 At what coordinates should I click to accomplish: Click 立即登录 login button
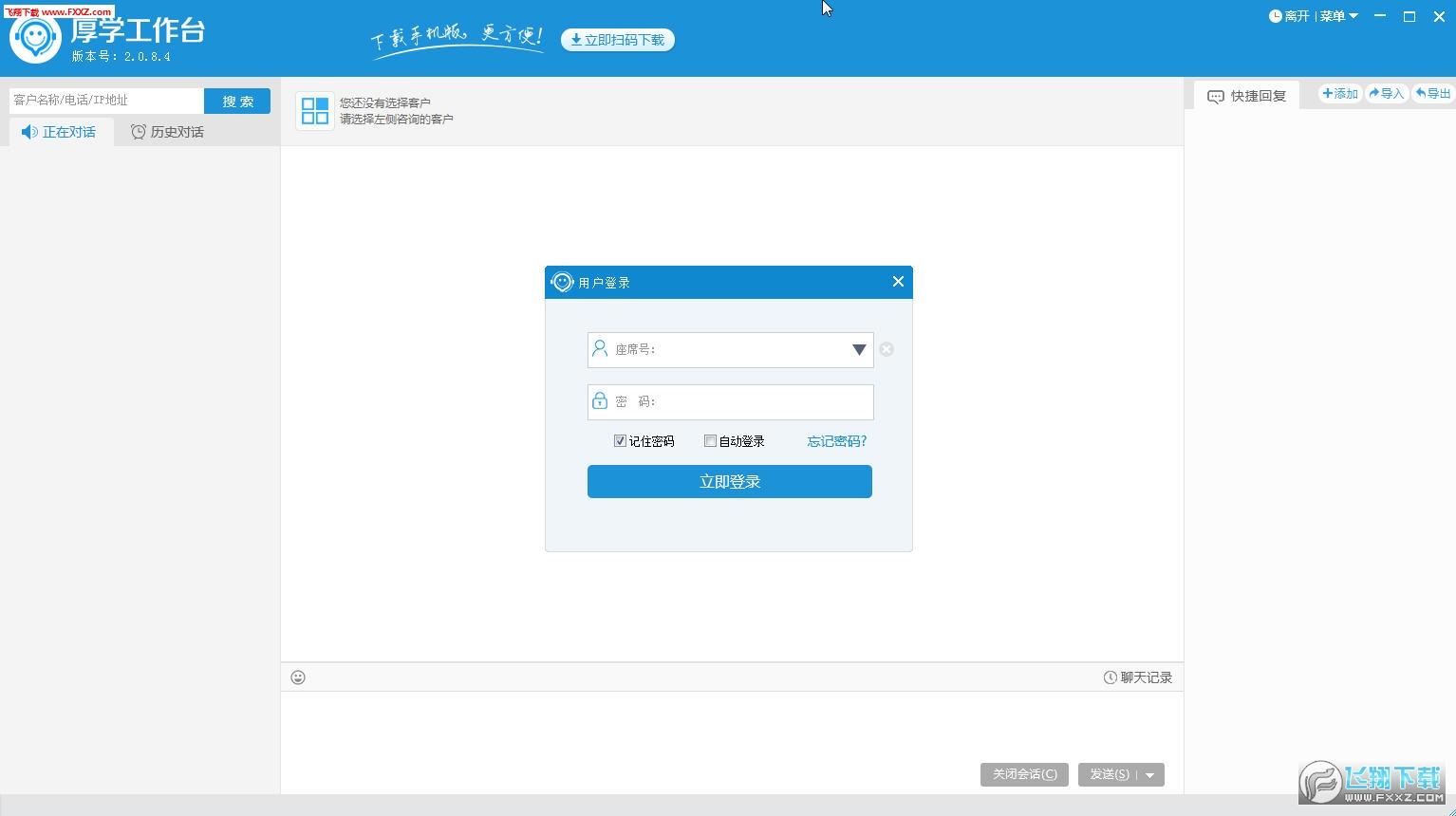point(730,482)
